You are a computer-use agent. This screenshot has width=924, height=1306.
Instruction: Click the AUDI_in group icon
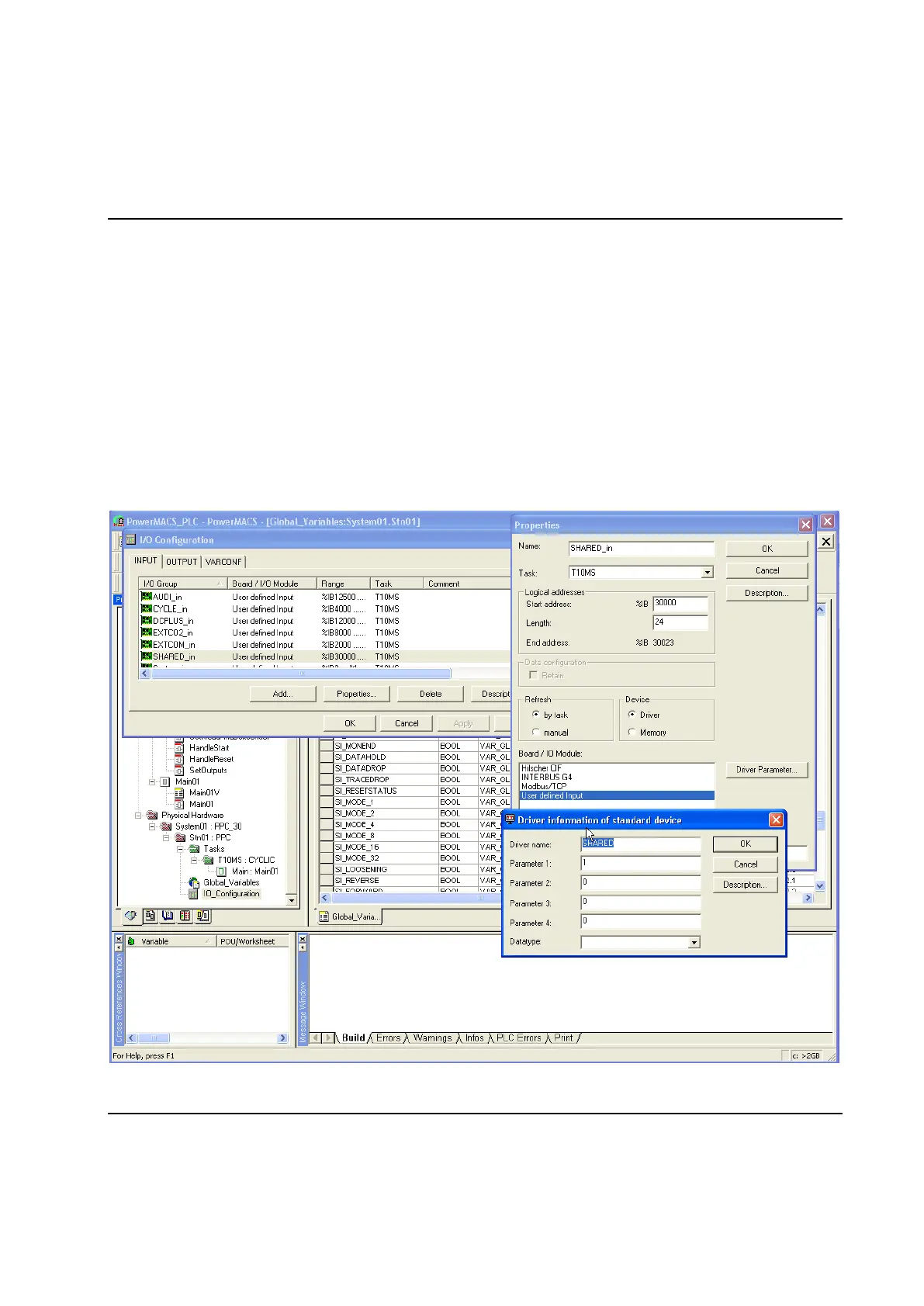pos(146,597)
